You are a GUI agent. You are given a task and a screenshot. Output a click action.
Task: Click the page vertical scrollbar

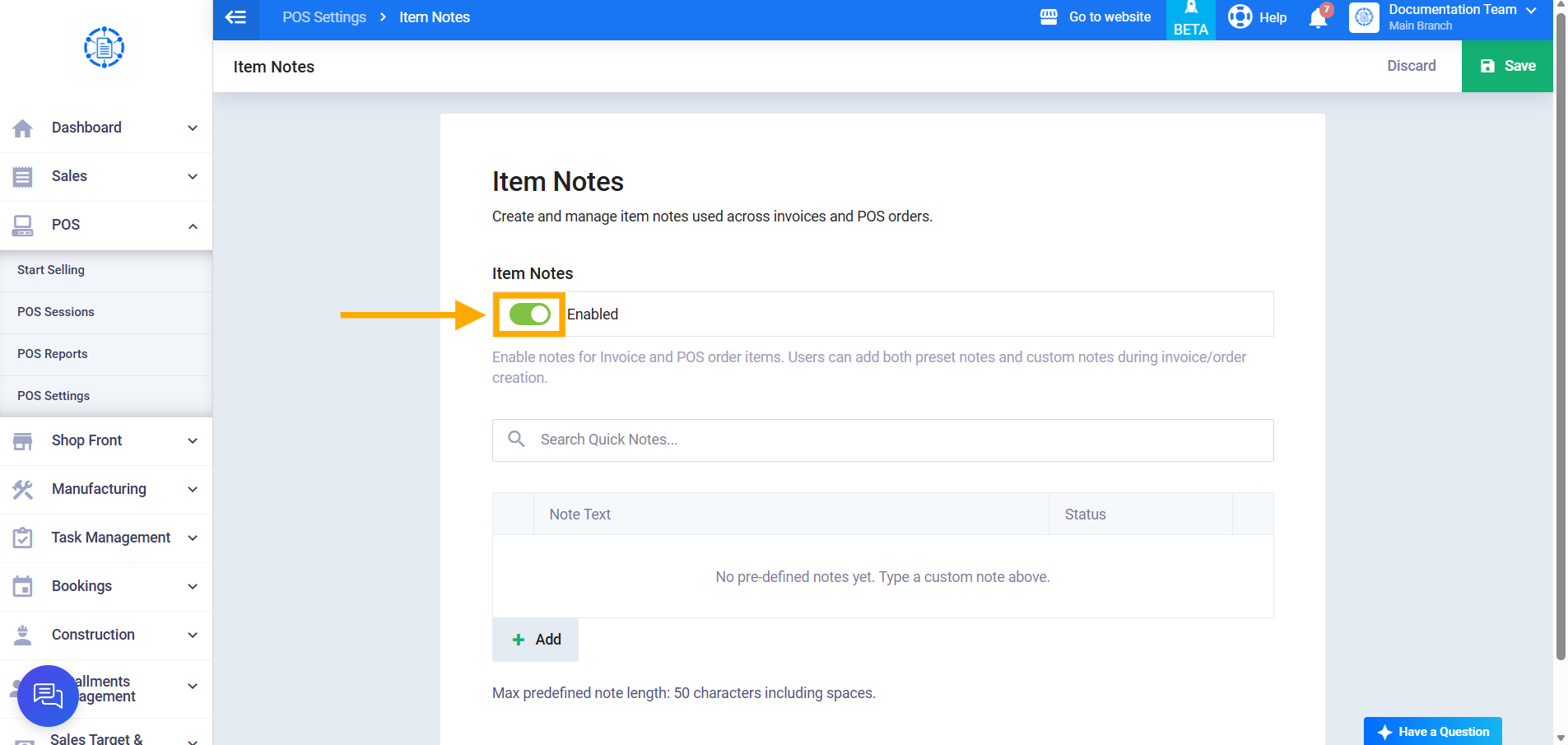pos(1561,338)
